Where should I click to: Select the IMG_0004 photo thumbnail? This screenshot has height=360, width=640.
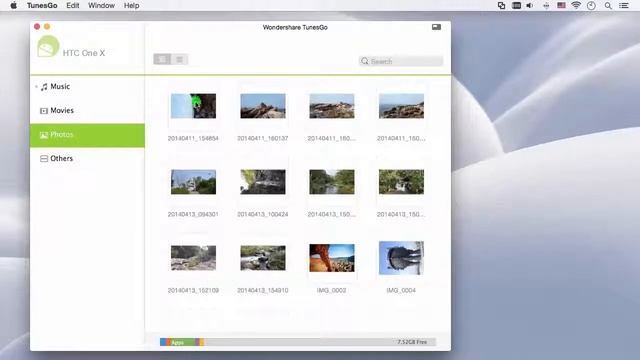click(x=401, y=258)
